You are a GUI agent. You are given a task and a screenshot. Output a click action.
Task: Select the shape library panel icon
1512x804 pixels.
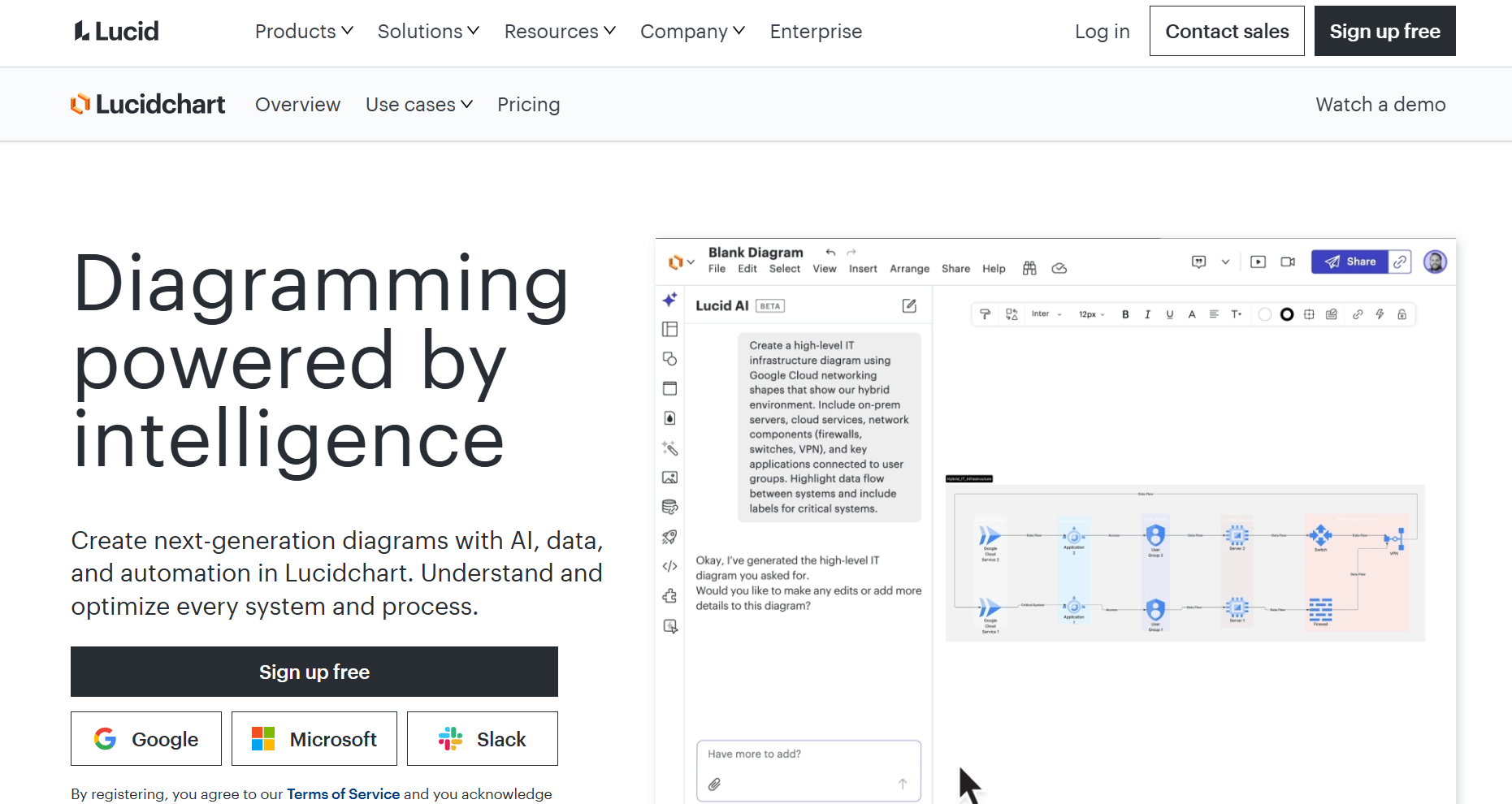669,330
